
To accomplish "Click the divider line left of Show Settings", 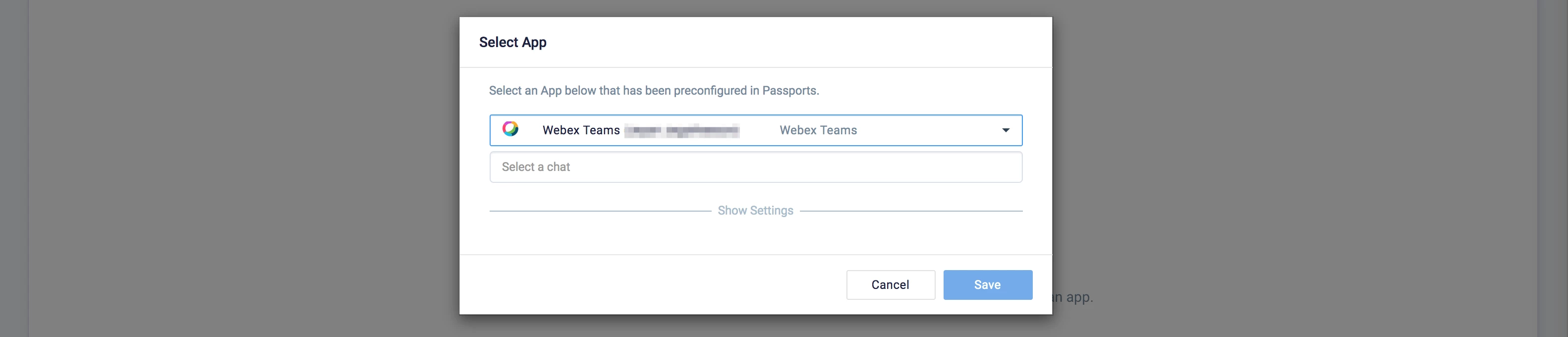I will click(x=600, y=211).
